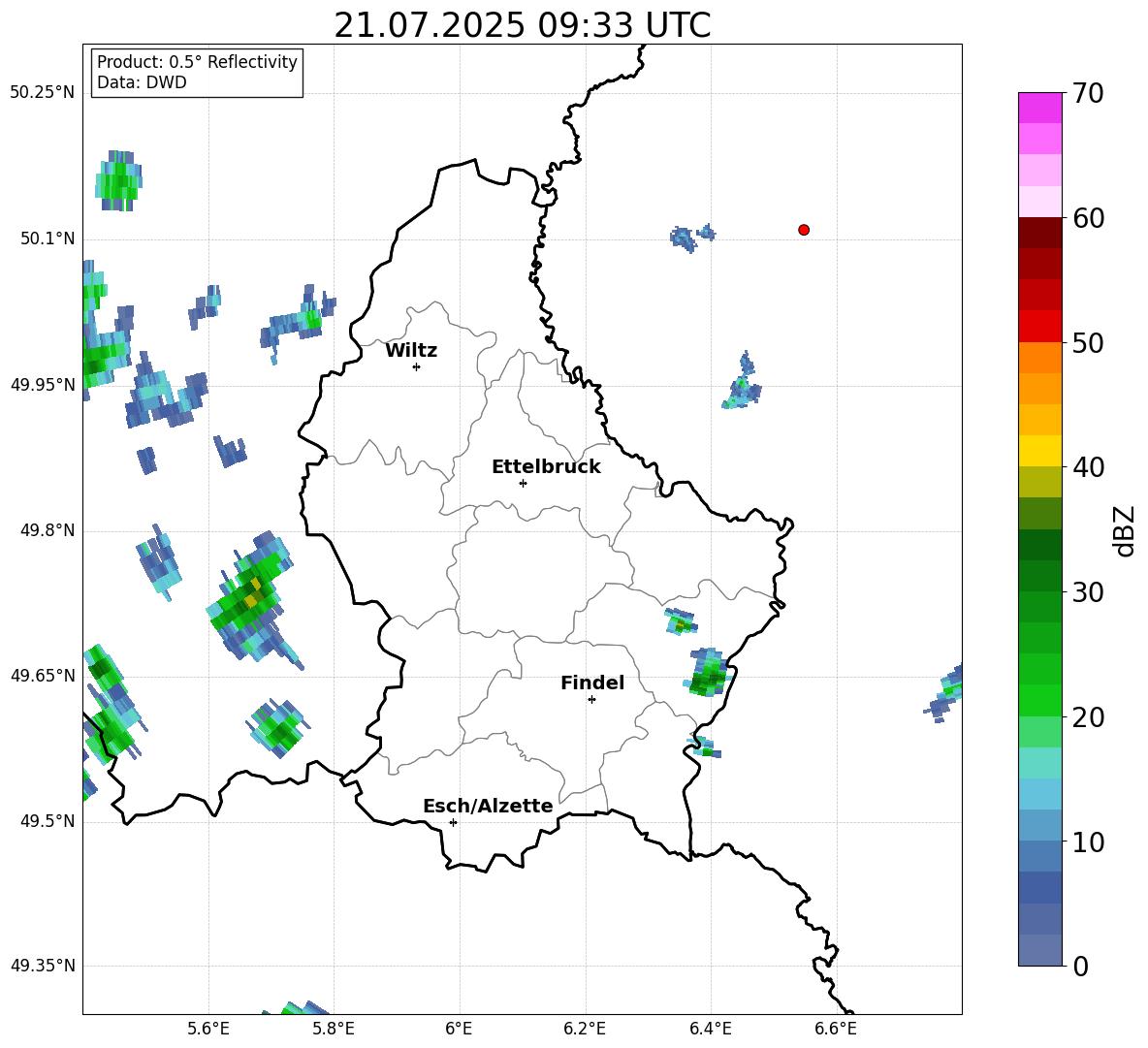Click the colorbar tick label '0'
Image resolution: width=1148 pixels, height=1048 pixels.
point(1080,966)
